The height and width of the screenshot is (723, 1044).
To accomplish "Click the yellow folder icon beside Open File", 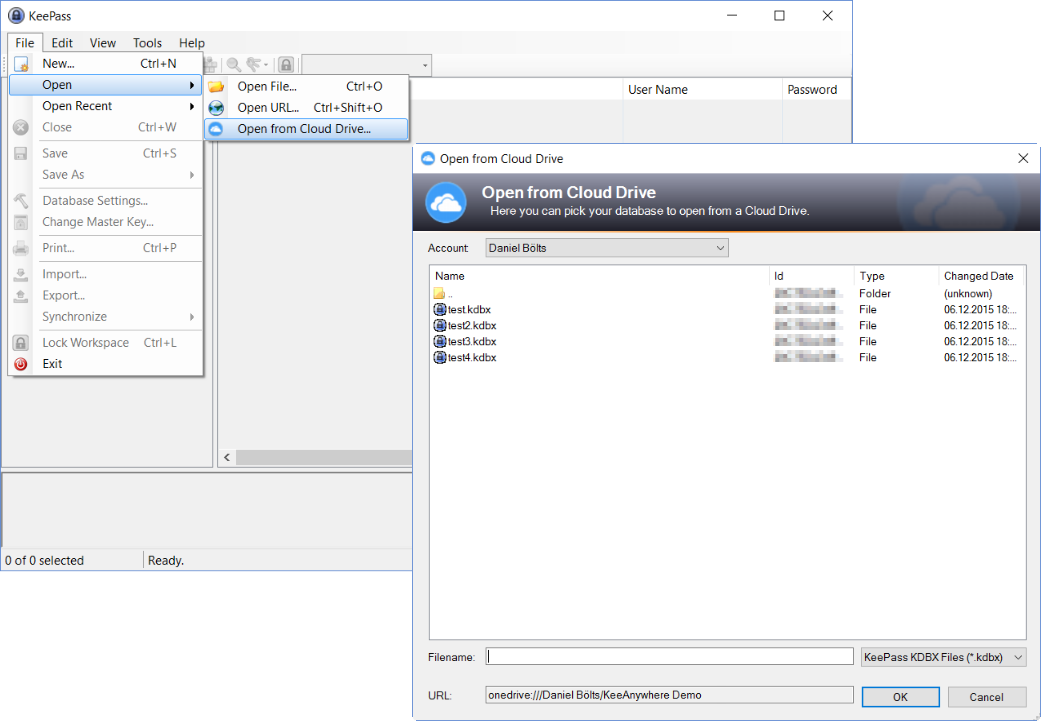I will (216, 87).
